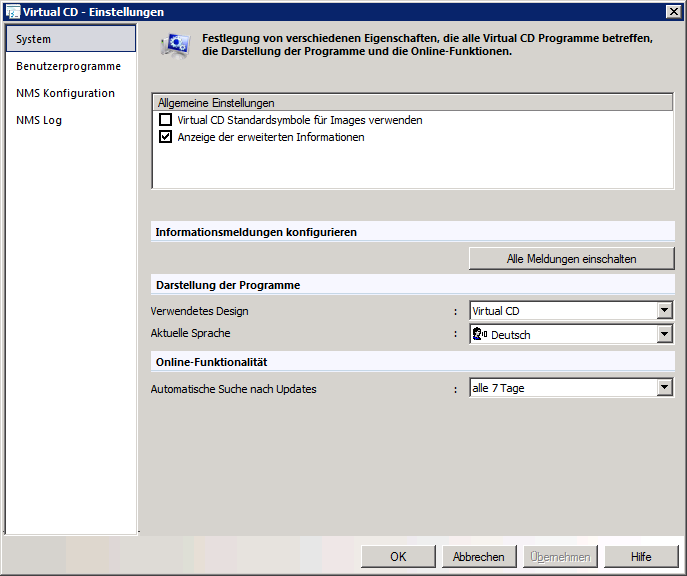
Task: Expand the Aktuelle Sprache dropdown arrow
Action: 664,334
